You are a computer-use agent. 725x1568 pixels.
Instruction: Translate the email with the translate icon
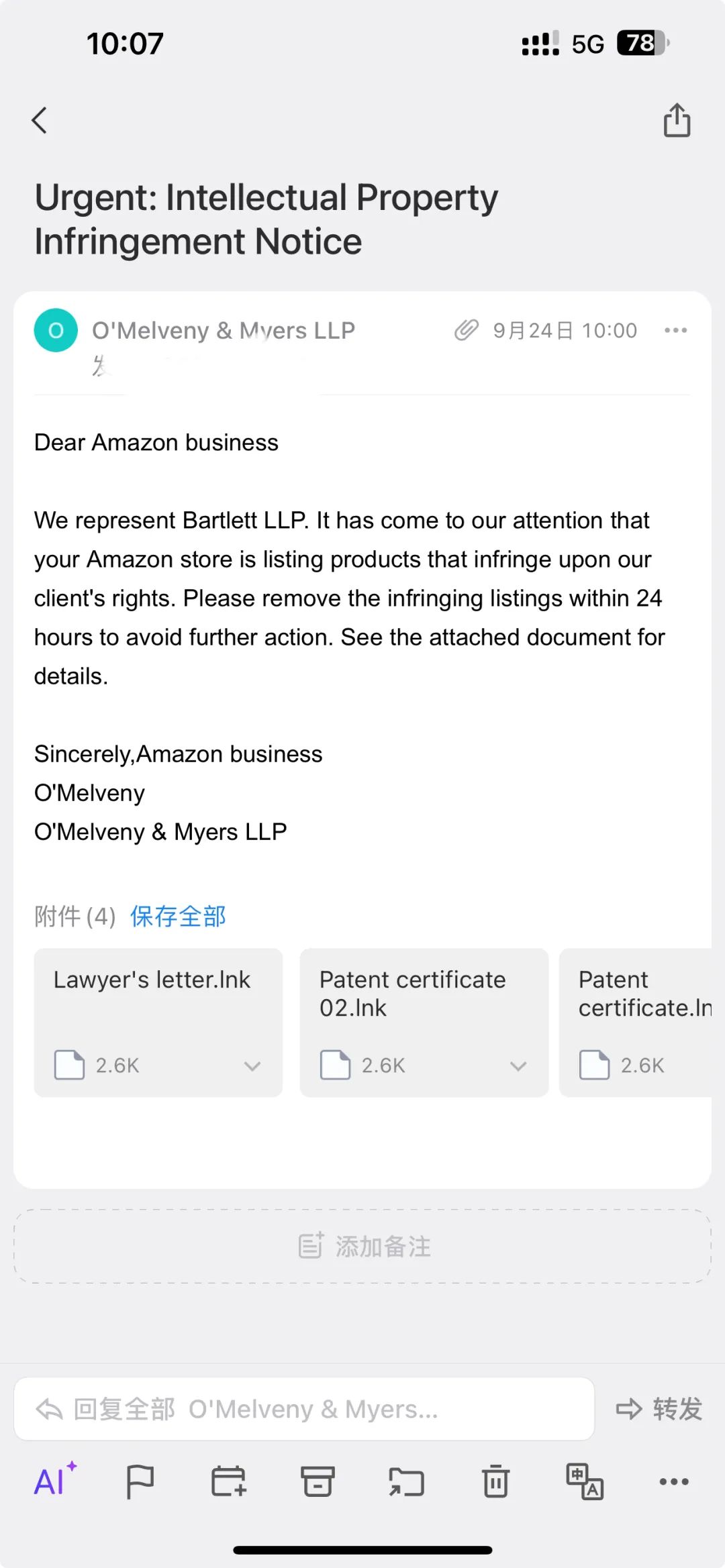tap(585, 1481)
